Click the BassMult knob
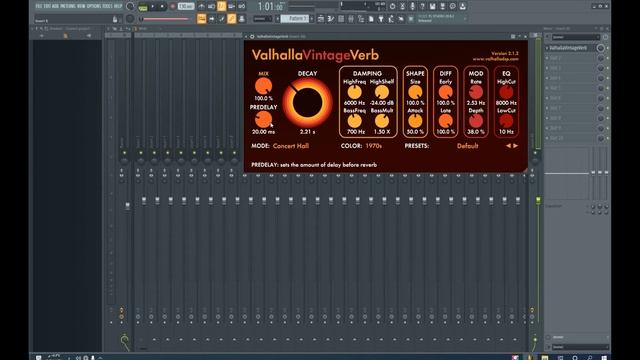This screenshot has width=640, height=360. pyautogui.click(x=382, y=121)
